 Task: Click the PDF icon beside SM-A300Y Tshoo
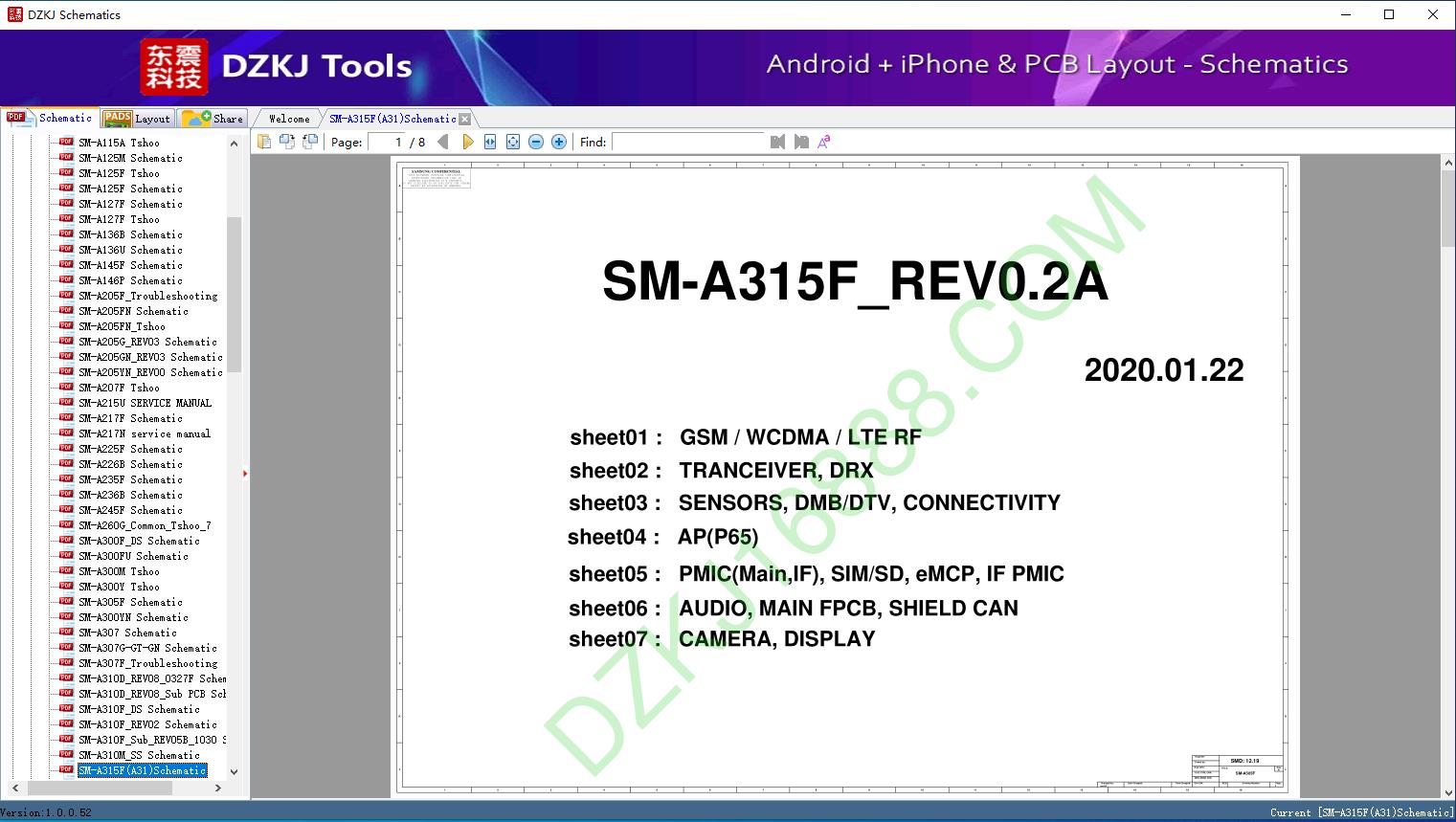point(66,586)
